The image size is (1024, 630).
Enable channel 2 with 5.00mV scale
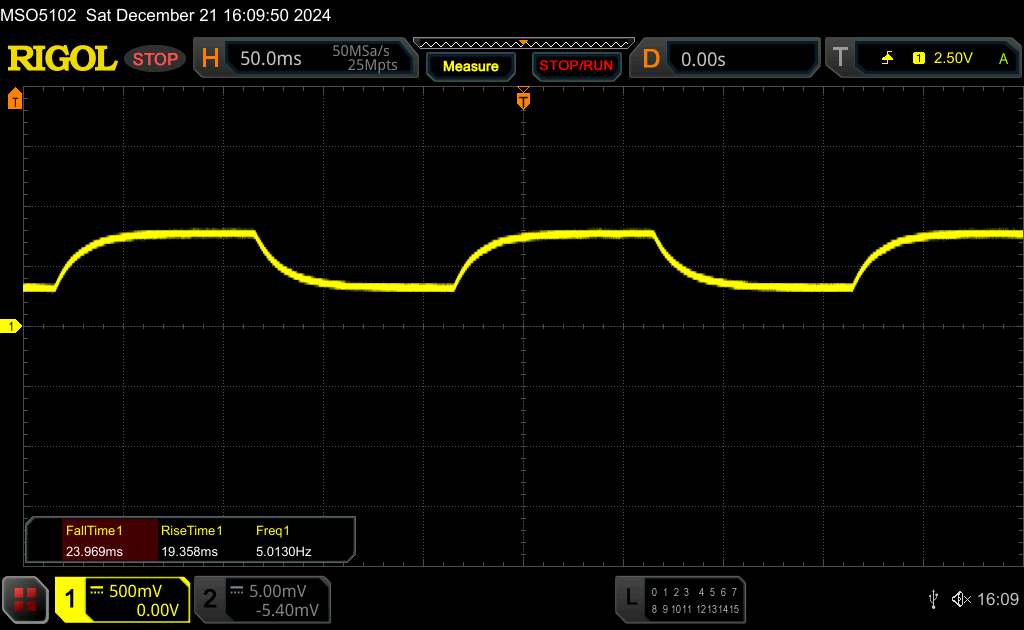[260, 599]
